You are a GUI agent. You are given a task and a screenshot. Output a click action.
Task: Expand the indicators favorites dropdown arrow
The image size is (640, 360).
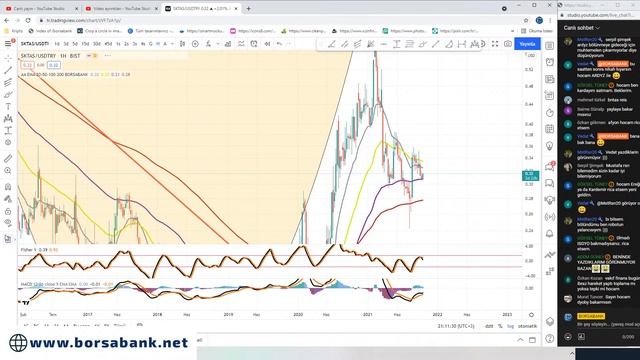[218, 44]
